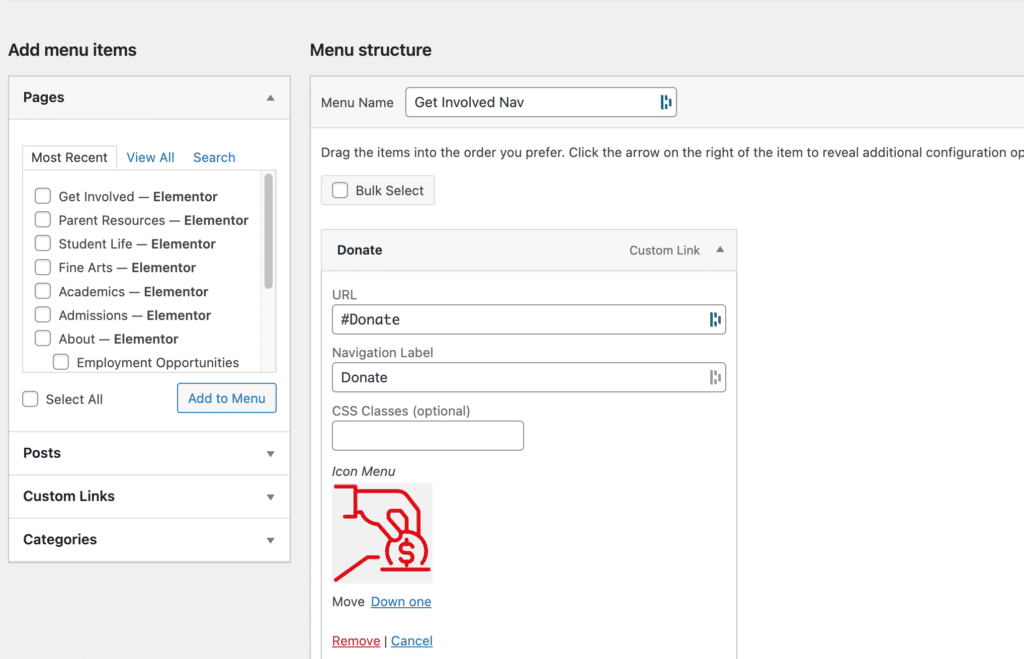The height and width of the screenshot is (659, 1024).
Task: Click the password manager icon in URL field
Action: coord(715,320)
